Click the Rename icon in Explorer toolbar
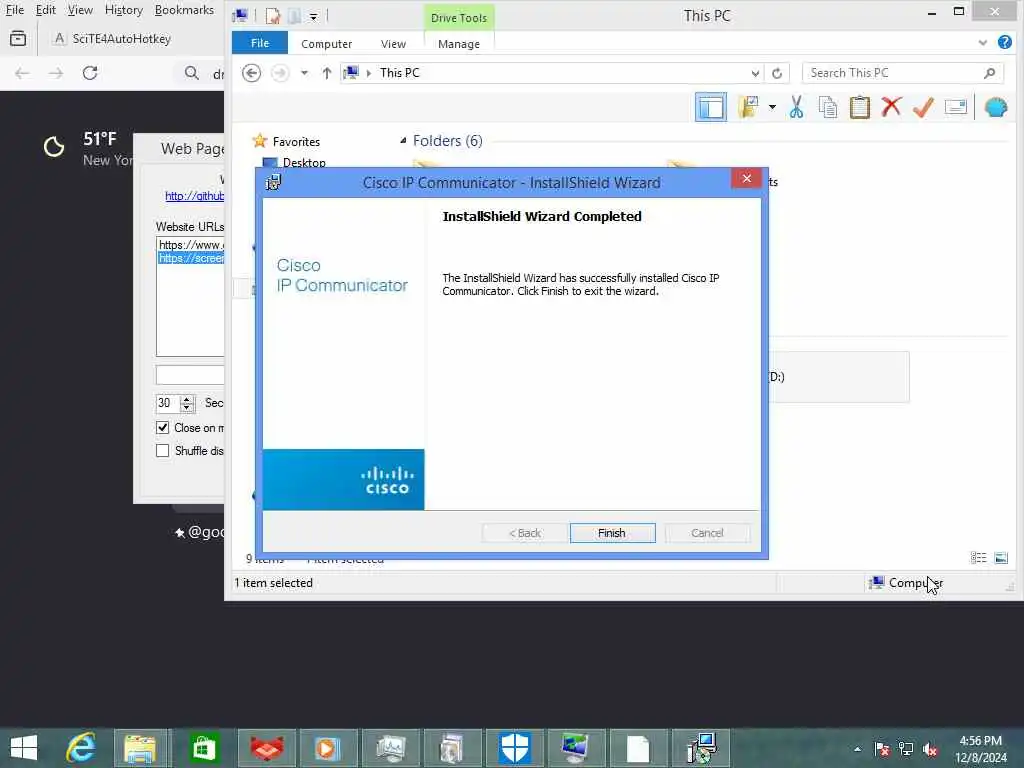 pos(955,107)
